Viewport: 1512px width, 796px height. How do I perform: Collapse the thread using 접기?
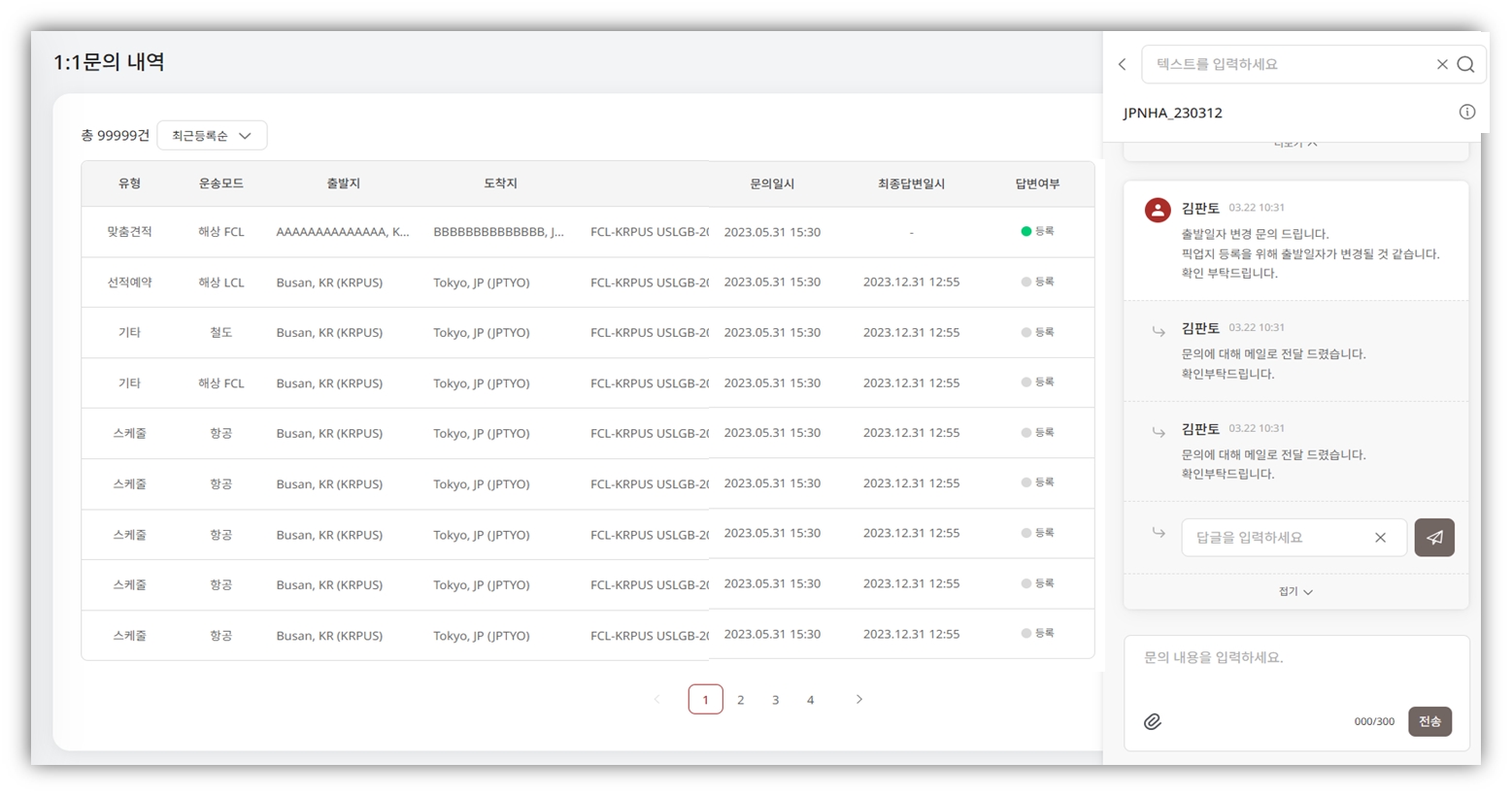1295,591
